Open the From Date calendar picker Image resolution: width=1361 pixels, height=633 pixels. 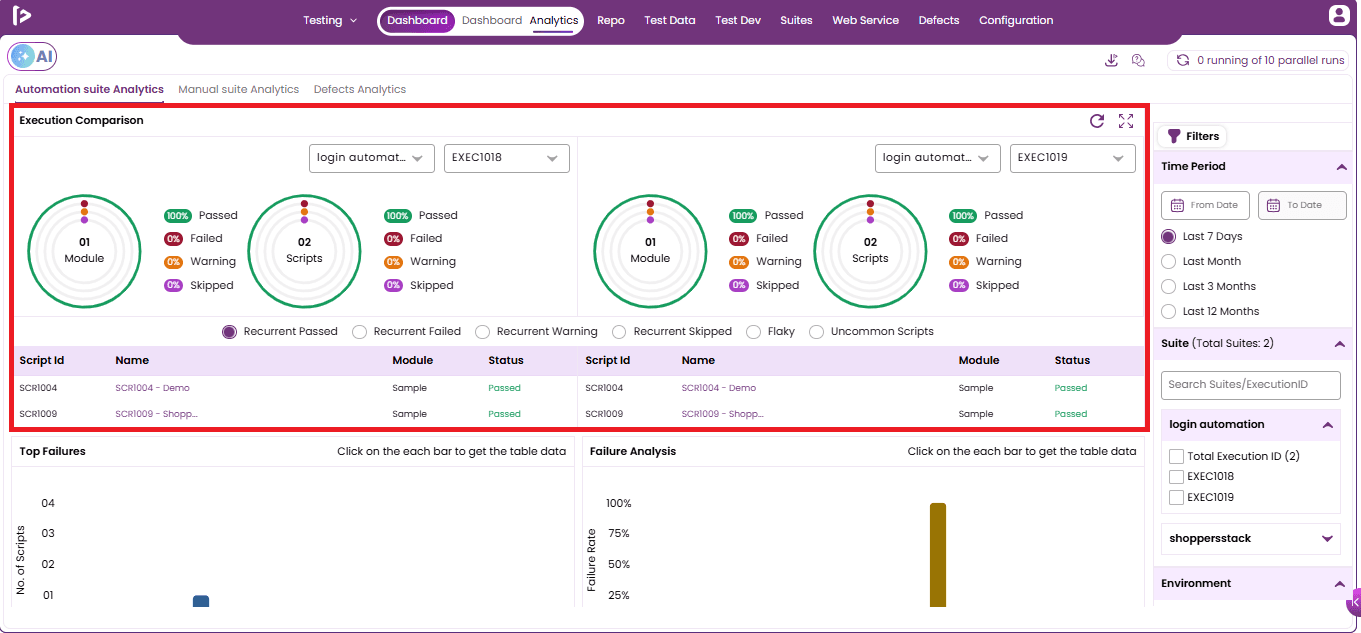coord(1205,205)
